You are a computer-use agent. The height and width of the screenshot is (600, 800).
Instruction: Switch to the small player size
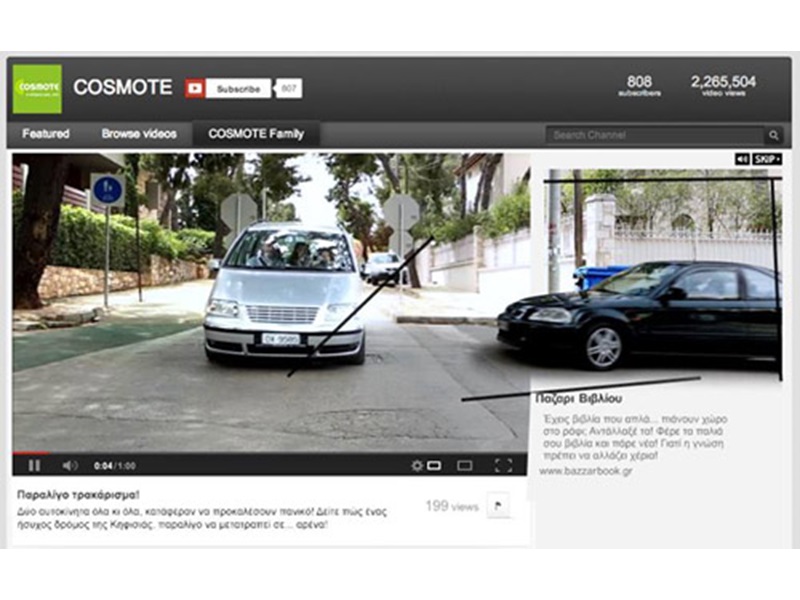[434, 465]
